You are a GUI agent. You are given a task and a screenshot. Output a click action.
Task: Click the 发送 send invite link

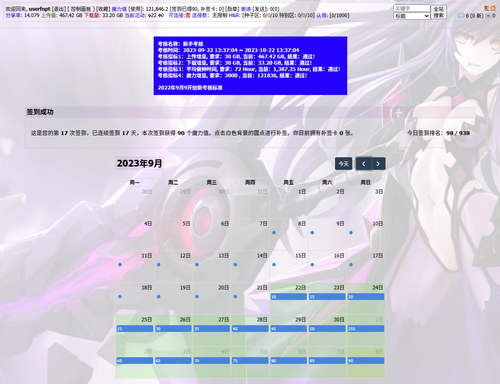coord(260,9)
